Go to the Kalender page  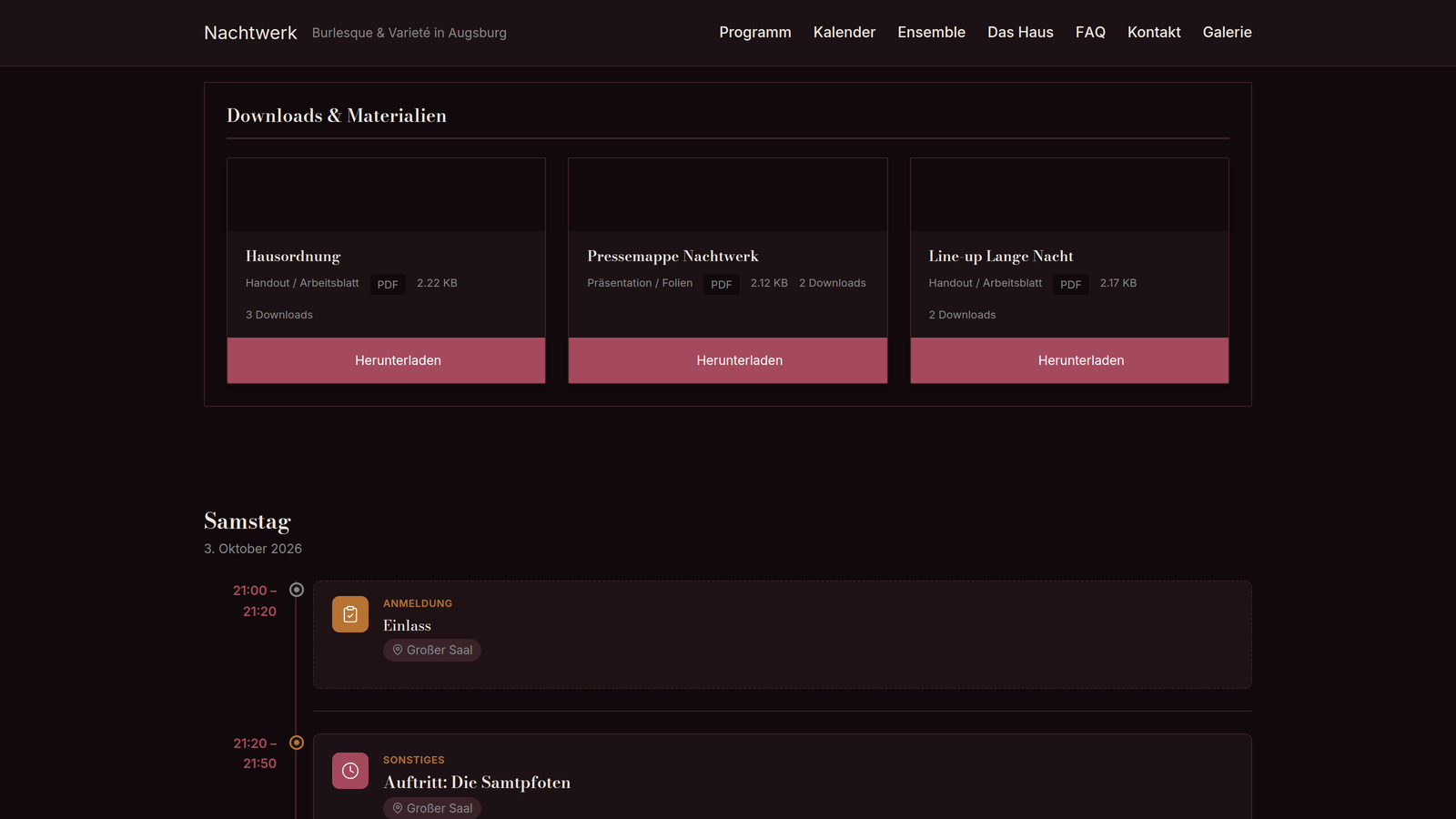(x=844, y=32)
